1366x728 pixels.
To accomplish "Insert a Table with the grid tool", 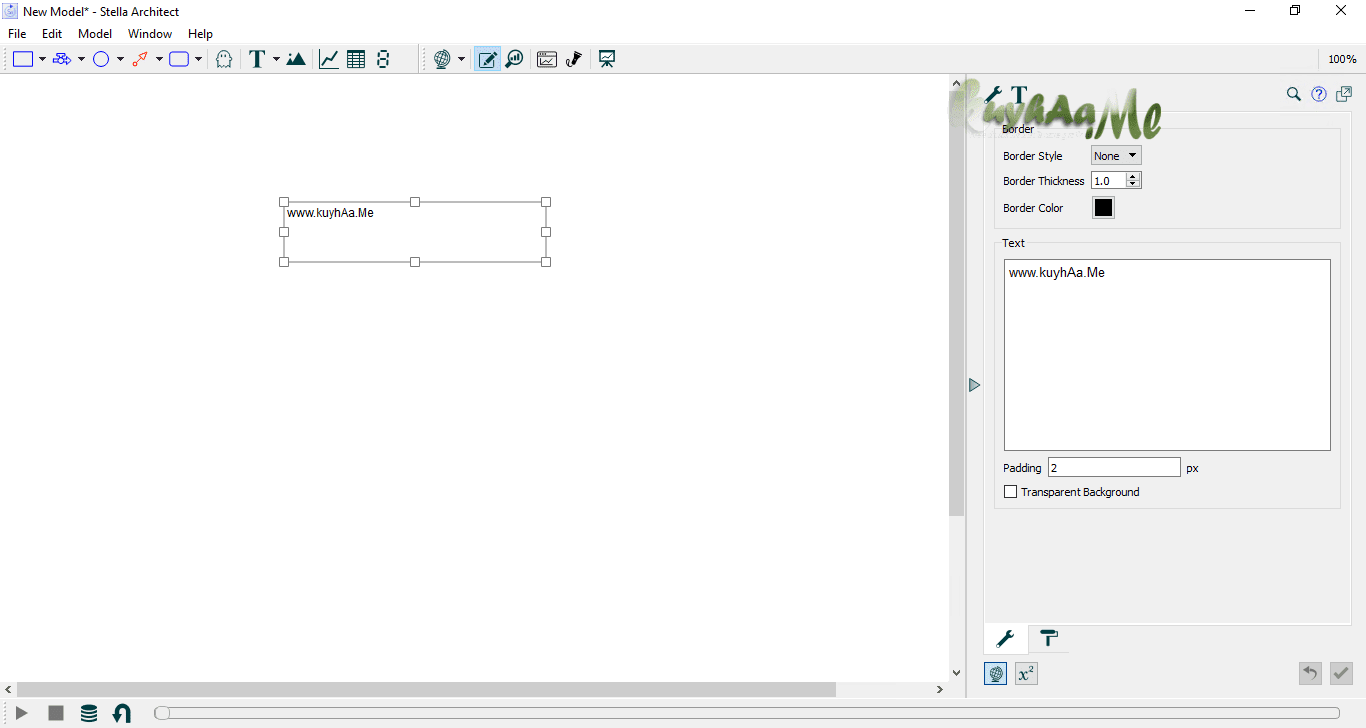I will click(356, 60).
